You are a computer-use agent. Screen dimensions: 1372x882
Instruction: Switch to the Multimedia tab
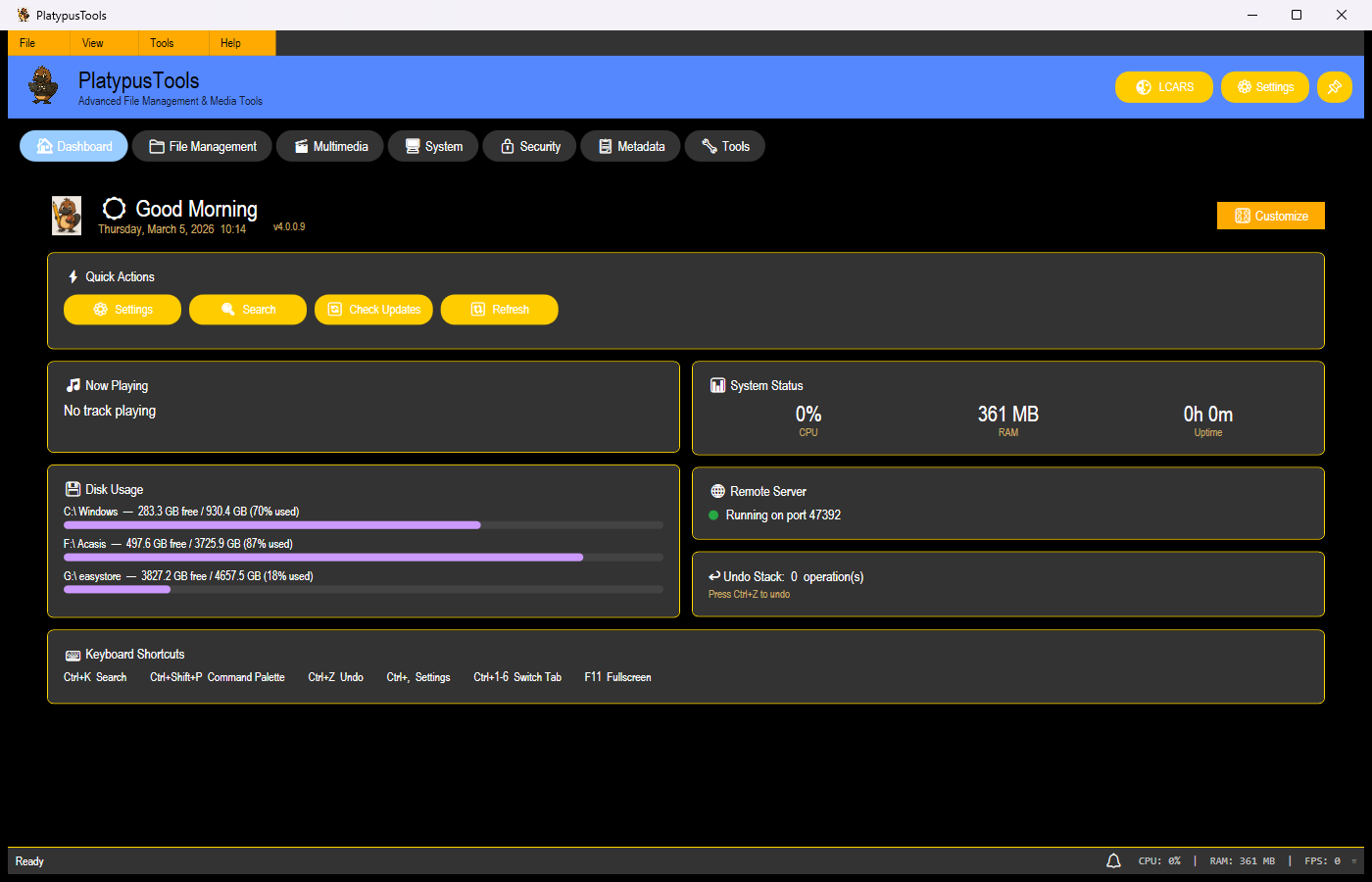point(329,145)
